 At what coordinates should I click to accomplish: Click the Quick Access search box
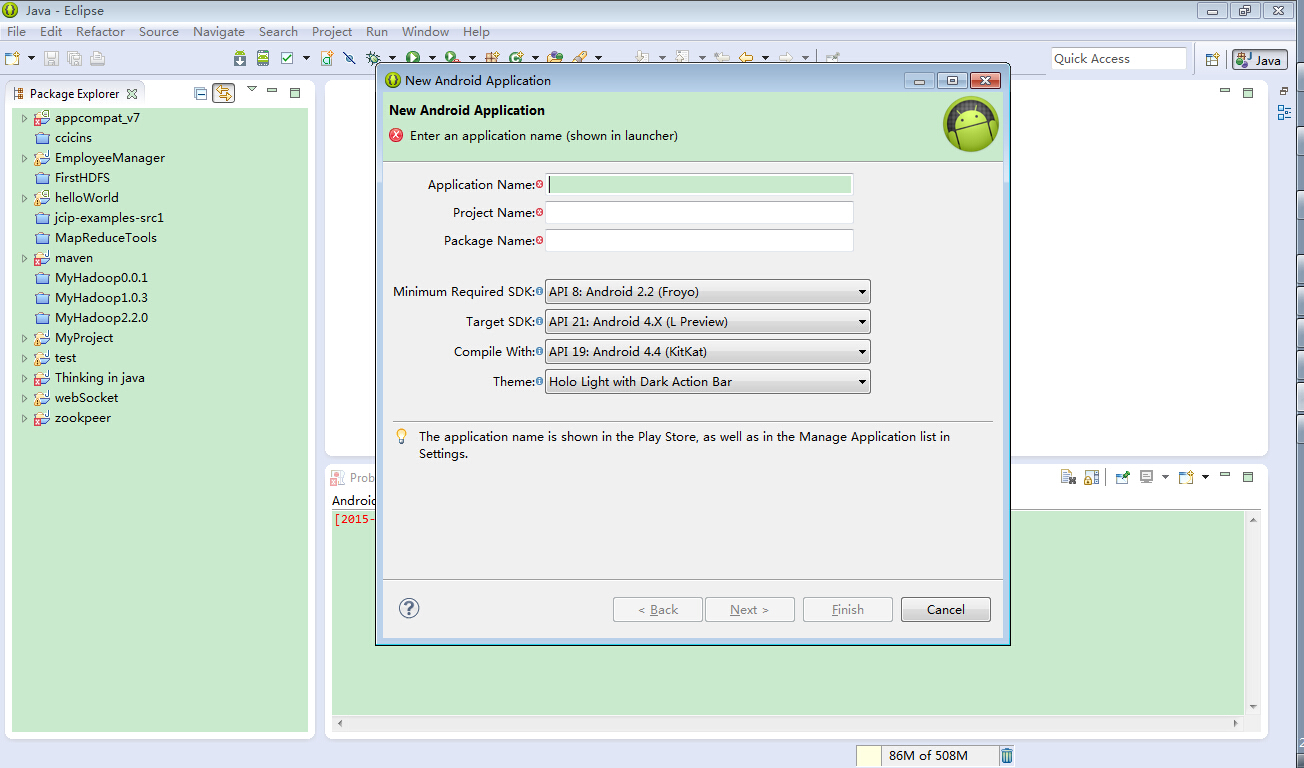point(1118,59)
